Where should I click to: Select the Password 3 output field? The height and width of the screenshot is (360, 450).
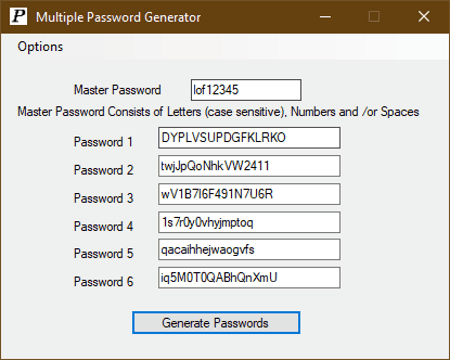point(249,194)
